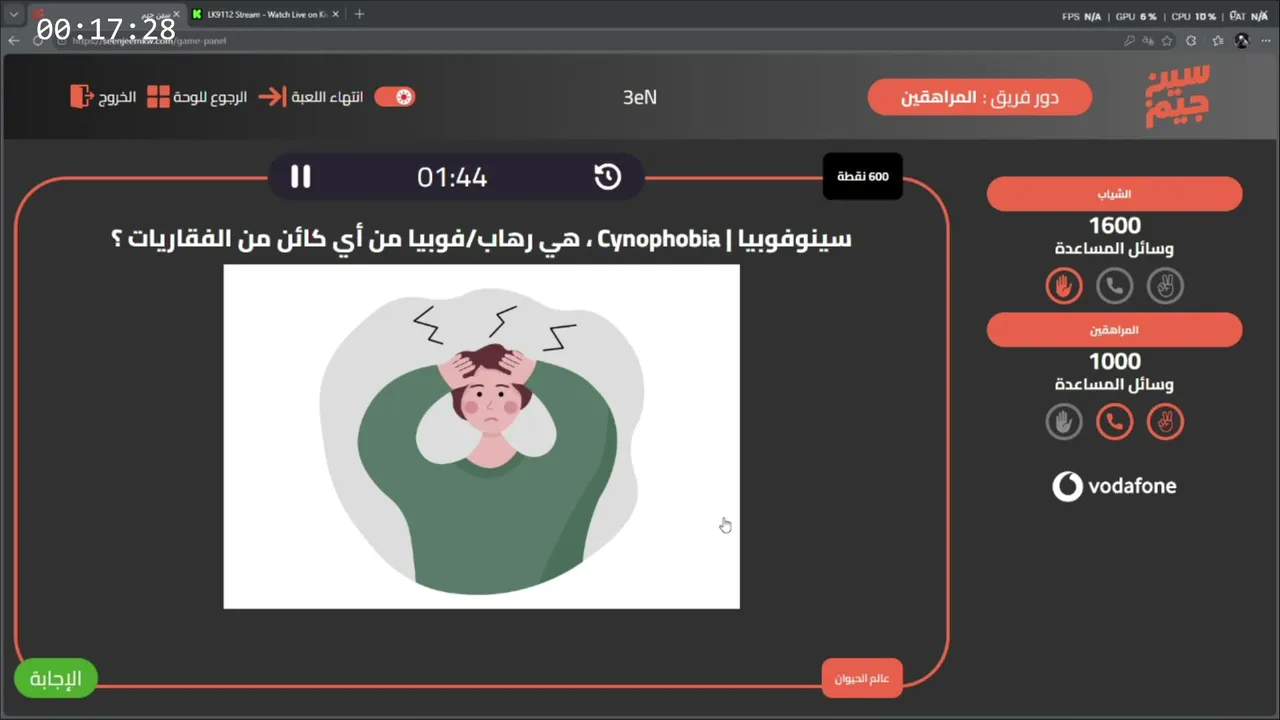Screen dimensions: 1280x720
Task: Click the المراهقين team name banner in the sidebar
Action: click(x=1114, y=330)
